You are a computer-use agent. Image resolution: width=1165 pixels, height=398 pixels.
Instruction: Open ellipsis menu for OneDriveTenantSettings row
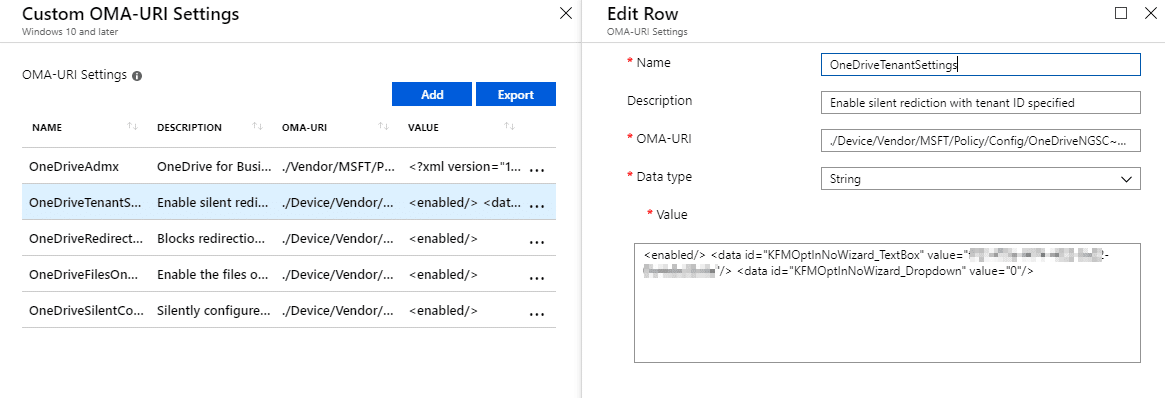coord(536,206)
